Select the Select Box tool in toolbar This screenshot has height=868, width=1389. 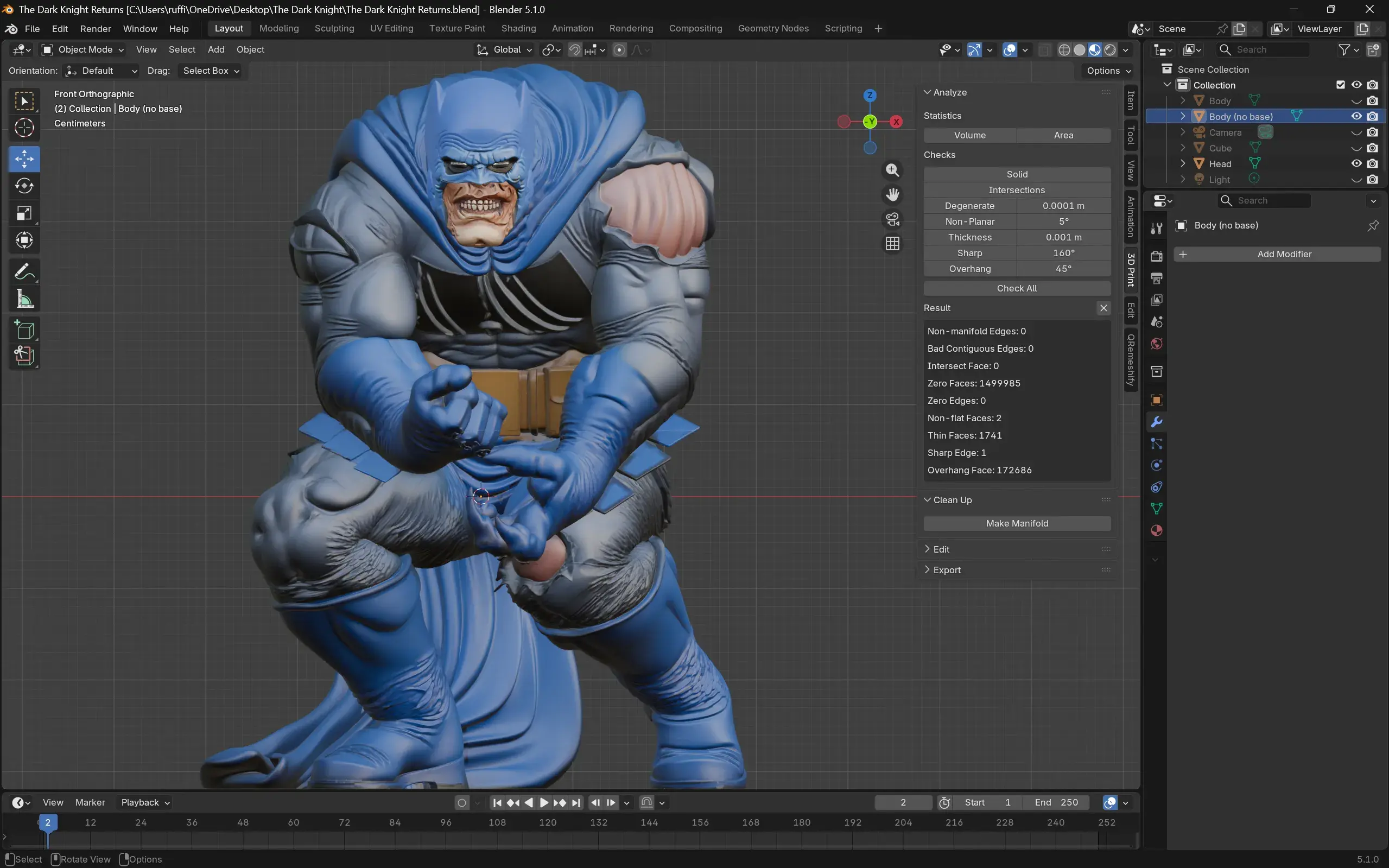[24, 102]
